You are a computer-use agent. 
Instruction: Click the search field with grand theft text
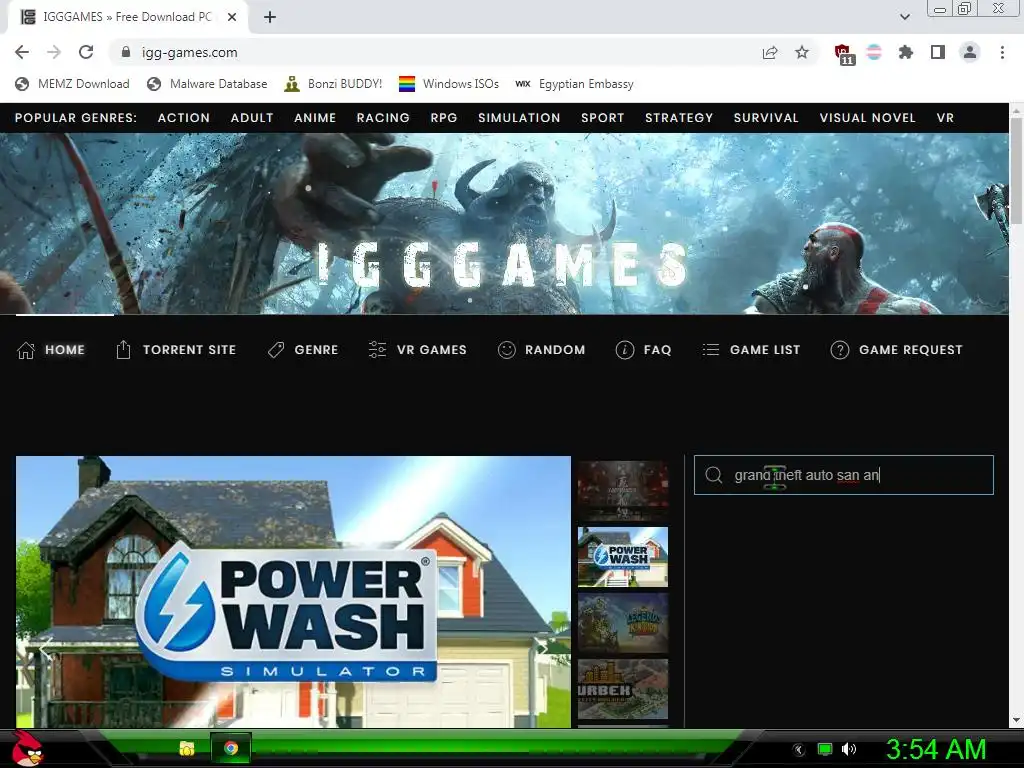tap(844, 475)
